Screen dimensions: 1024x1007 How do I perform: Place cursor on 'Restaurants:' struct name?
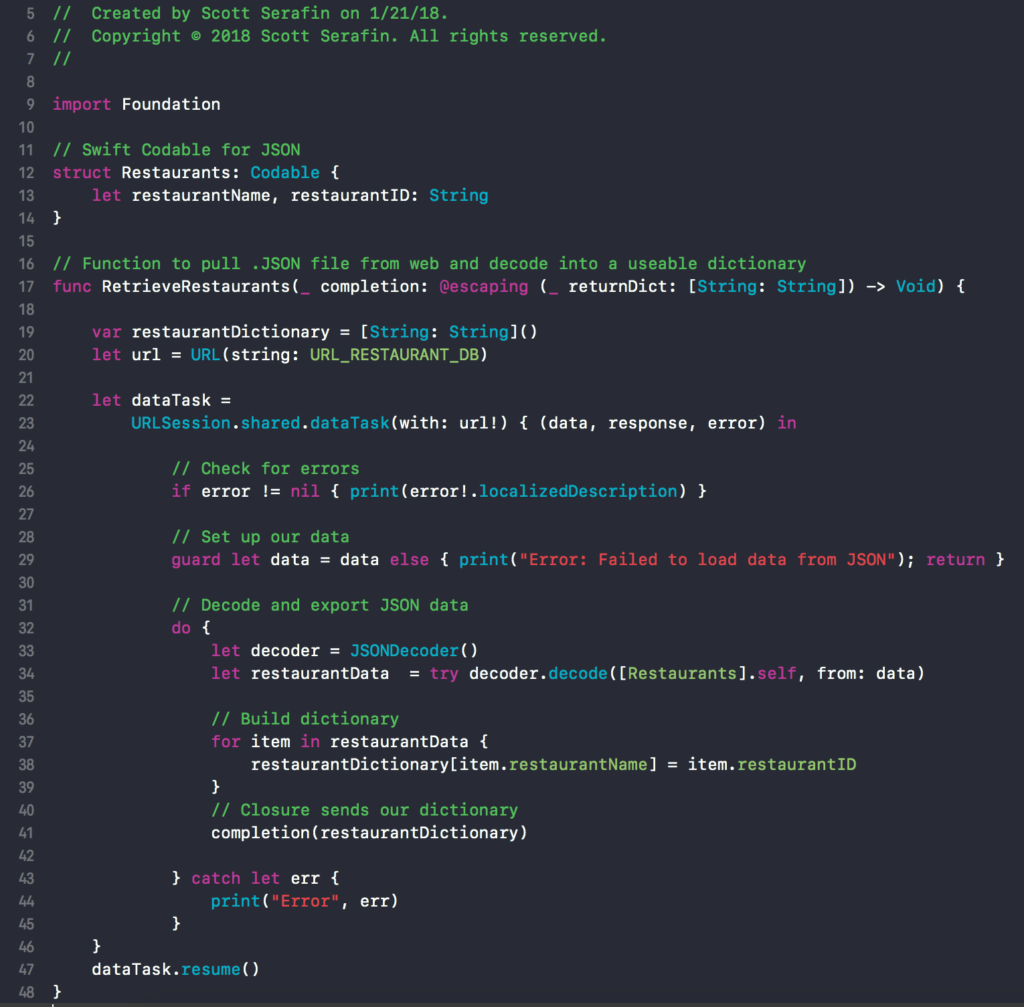[181, 172]
